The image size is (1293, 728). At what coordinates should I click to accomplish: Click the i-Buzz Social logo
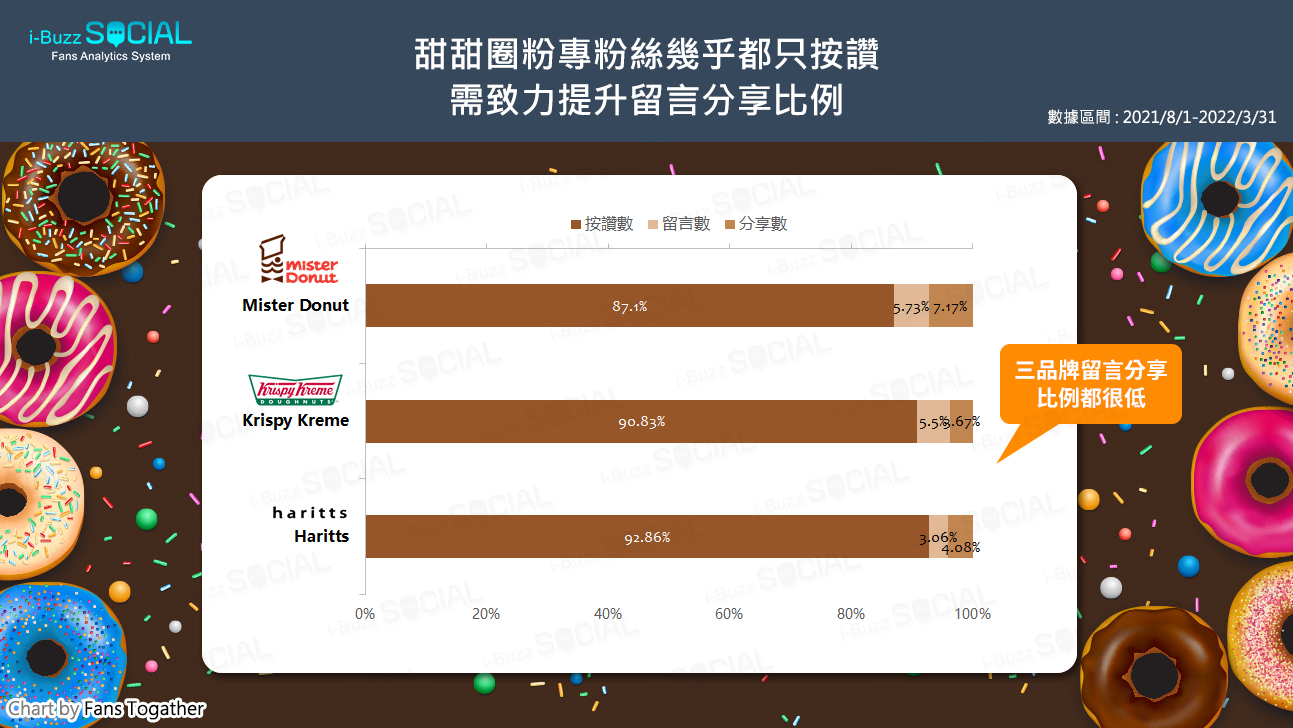(x=110, y=40)
